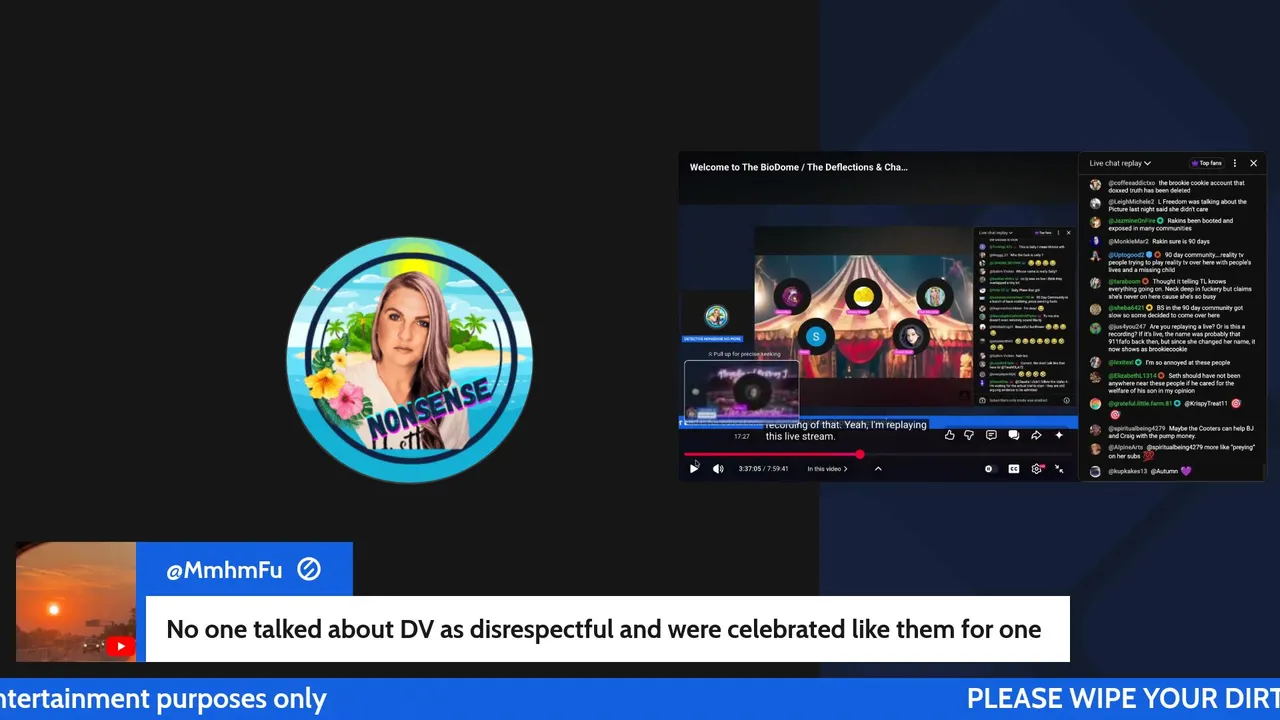The width and height of the screenshot is (1280, 720).
Task: Click the seek preview thumbnail above progress bar
Action: (x=741, y=391)
